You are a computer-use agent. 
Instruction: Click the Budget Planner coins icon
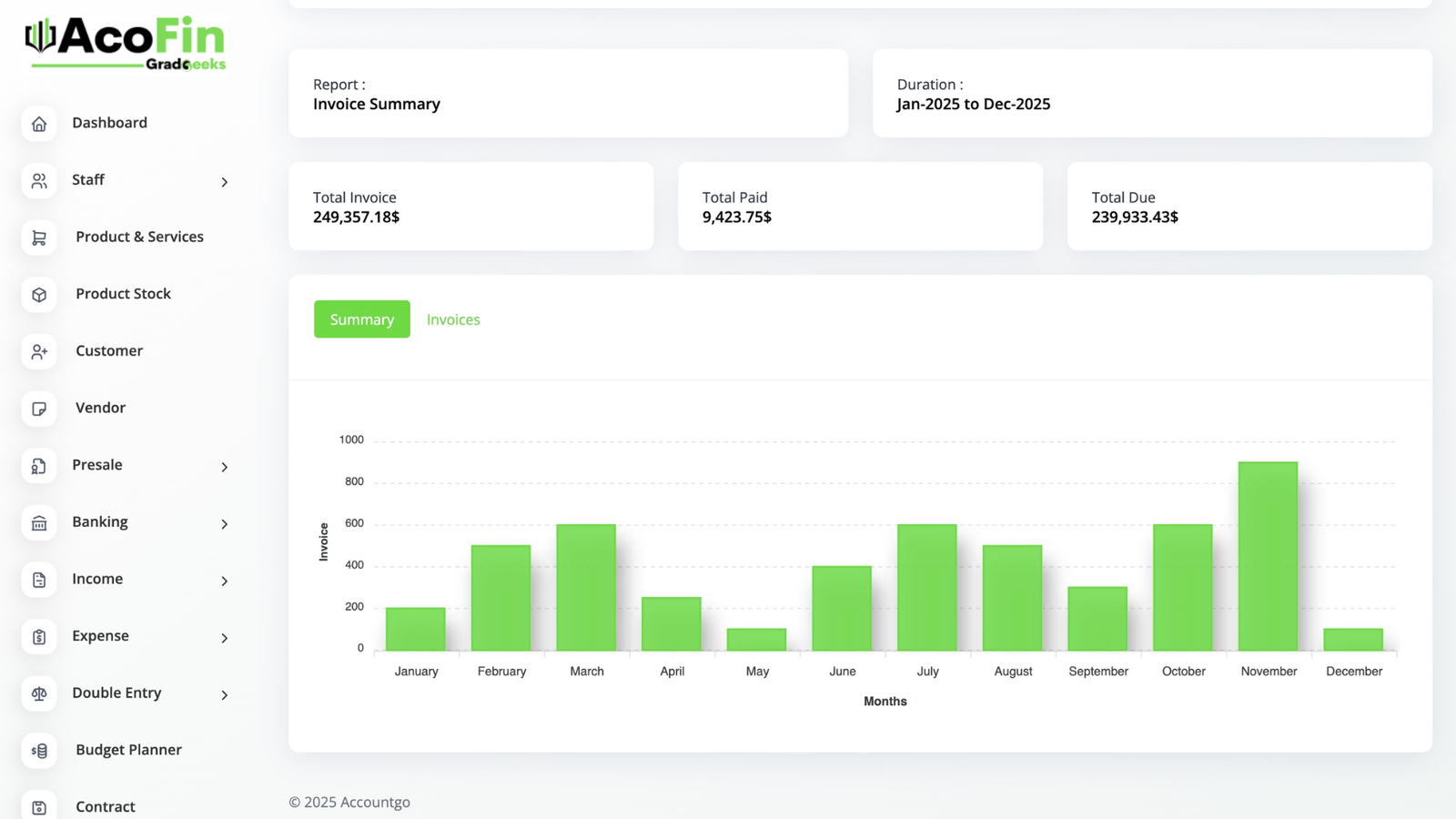39,751
